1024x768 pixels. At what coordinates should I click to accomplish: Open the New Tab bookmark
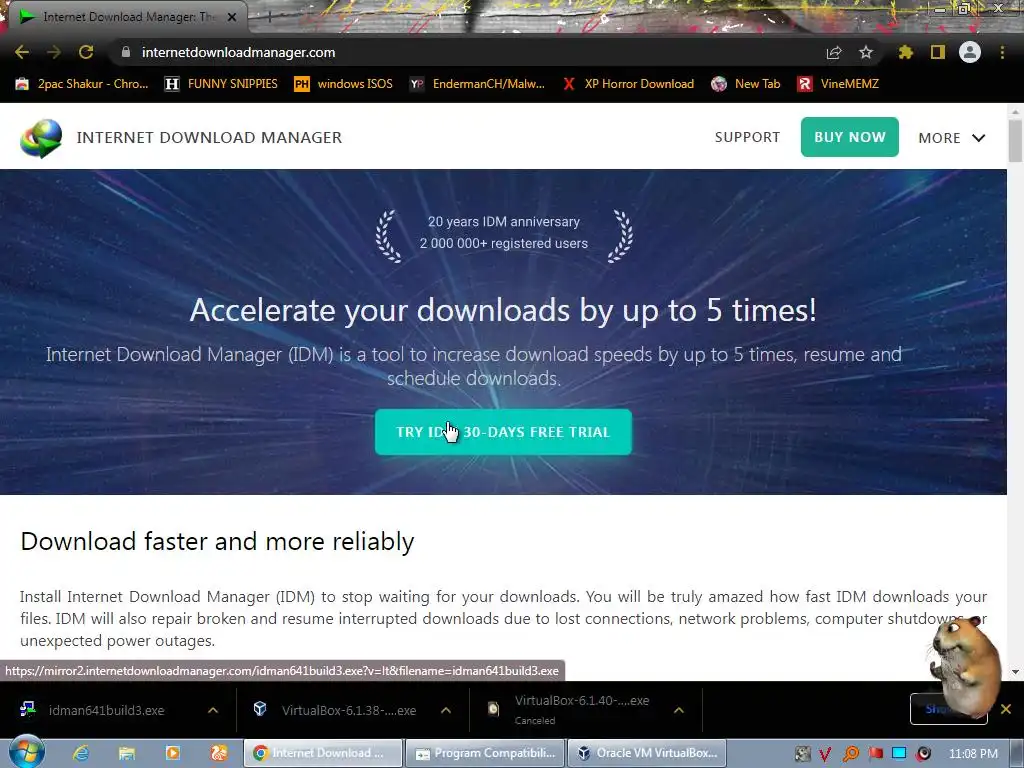point(746,84)
